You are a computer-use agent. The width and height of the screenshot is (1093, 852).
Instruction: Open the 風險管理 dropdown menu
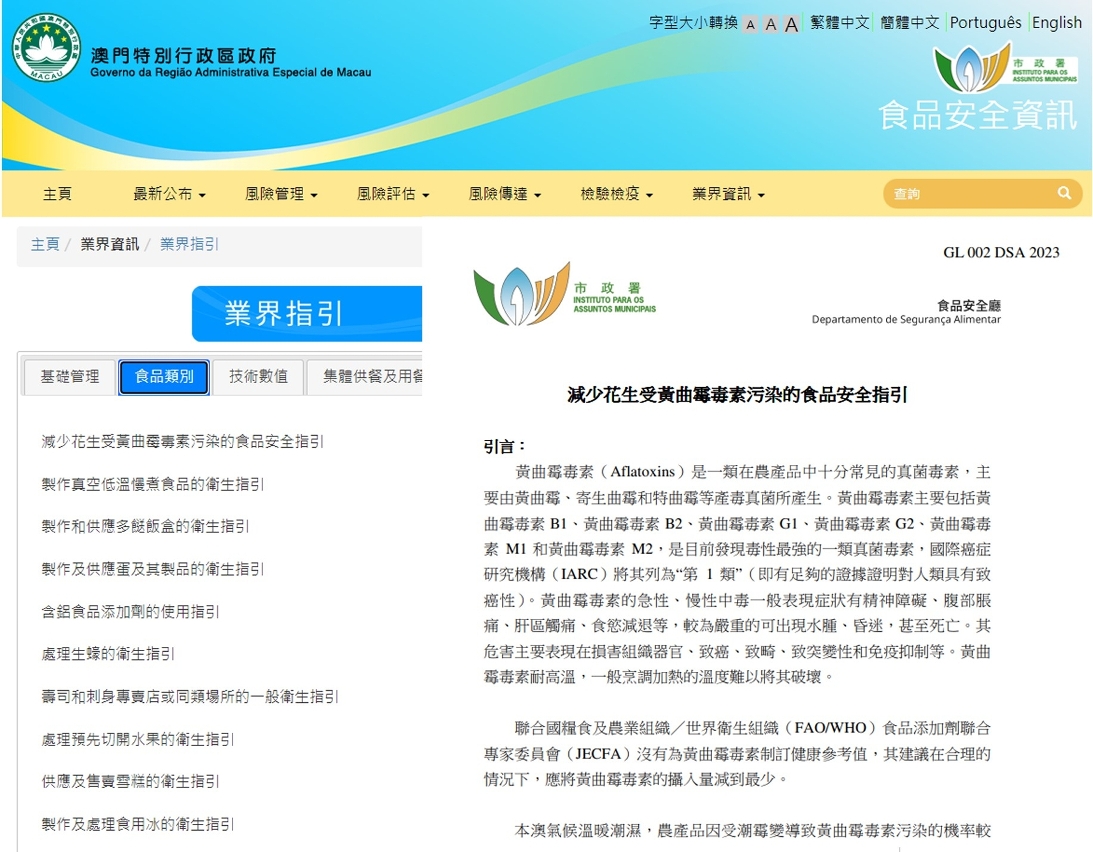tap(281, 194)
